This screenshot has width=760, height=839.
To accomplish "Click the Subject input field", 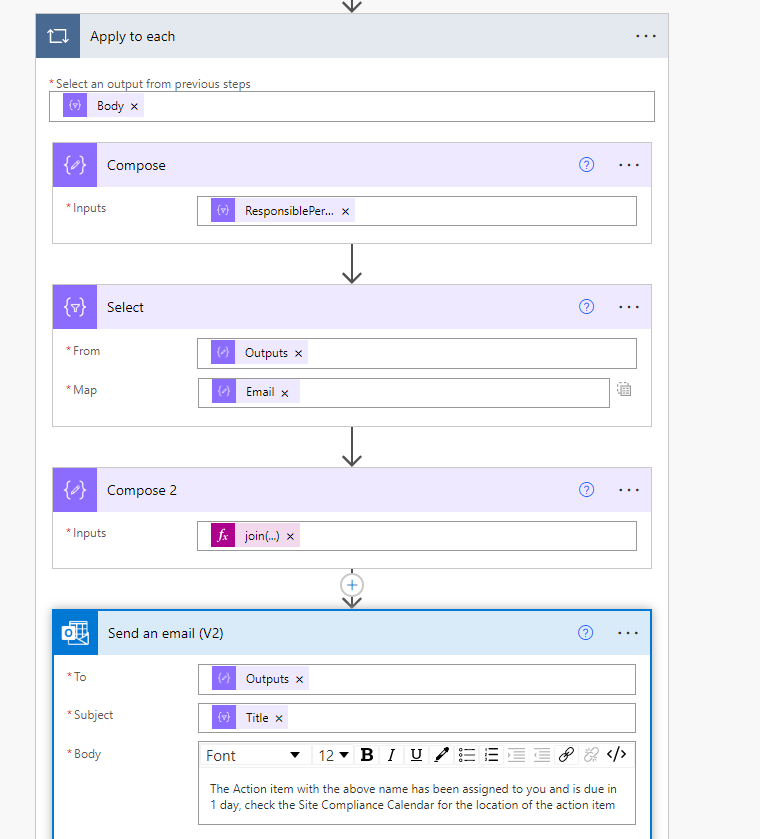I will click(x=416, y=718).
